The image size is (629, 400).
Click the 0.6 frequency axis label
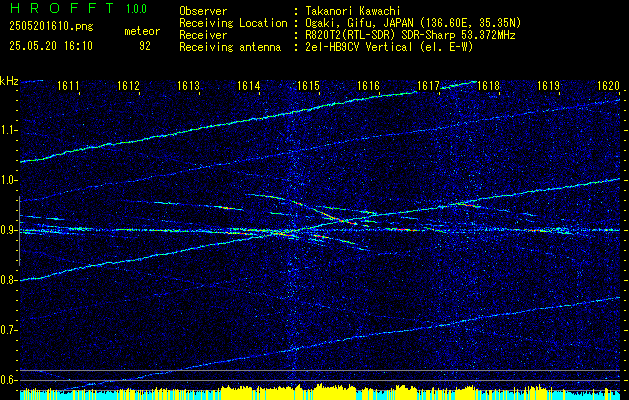9,380
